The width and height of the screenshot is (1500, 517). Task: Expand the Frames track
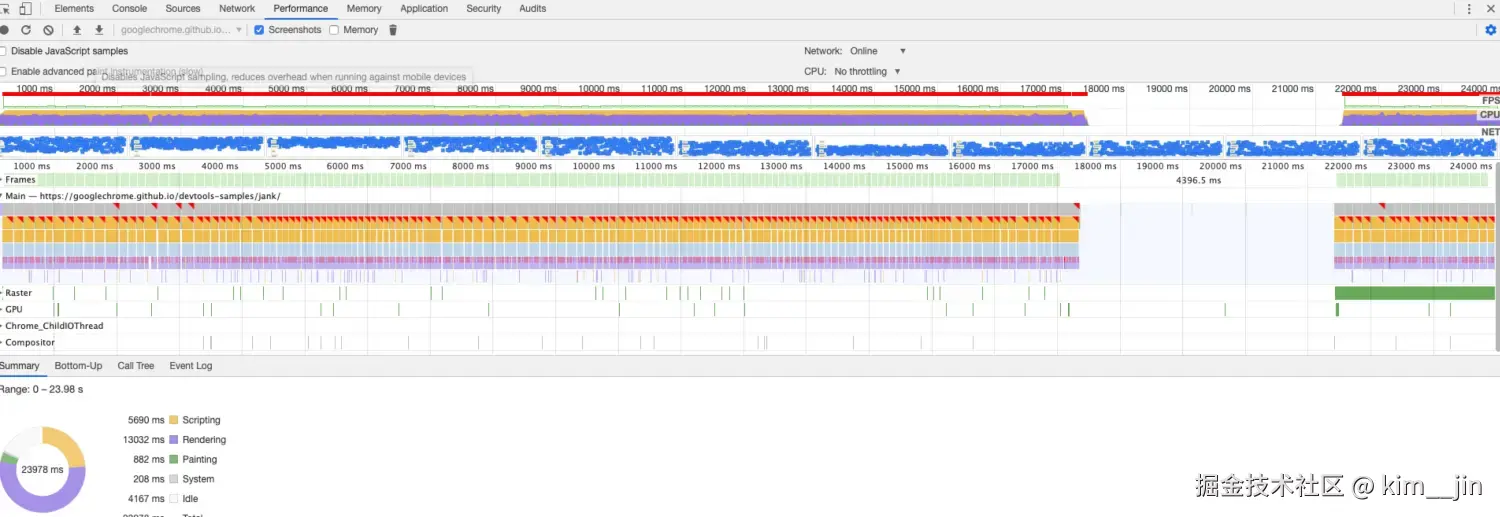(3, 180)
